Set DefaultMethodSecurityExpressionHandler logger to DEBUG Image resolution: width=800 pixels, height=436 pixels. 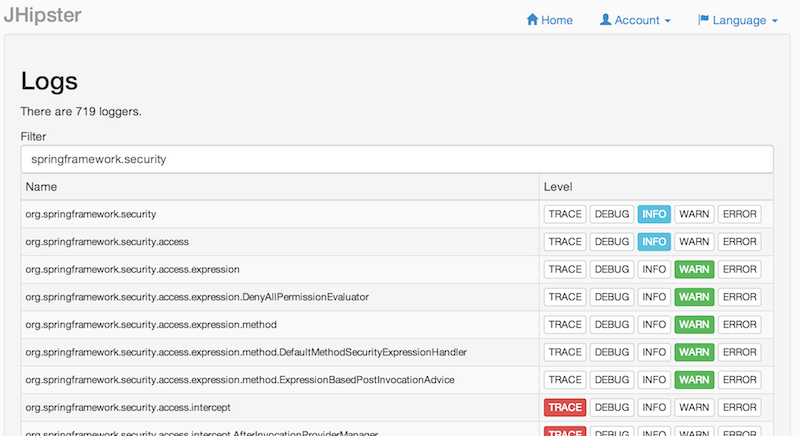pos(610,352)
